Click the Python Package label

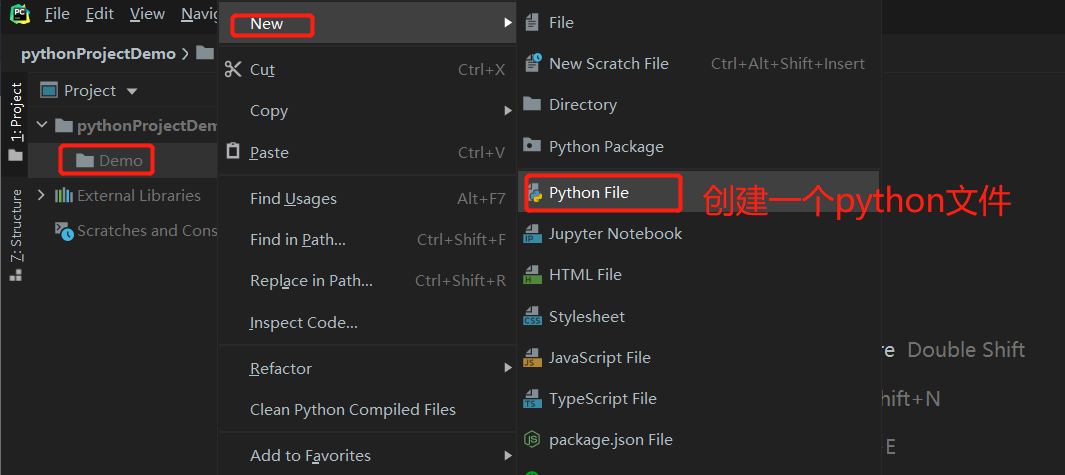coord(607,147)
